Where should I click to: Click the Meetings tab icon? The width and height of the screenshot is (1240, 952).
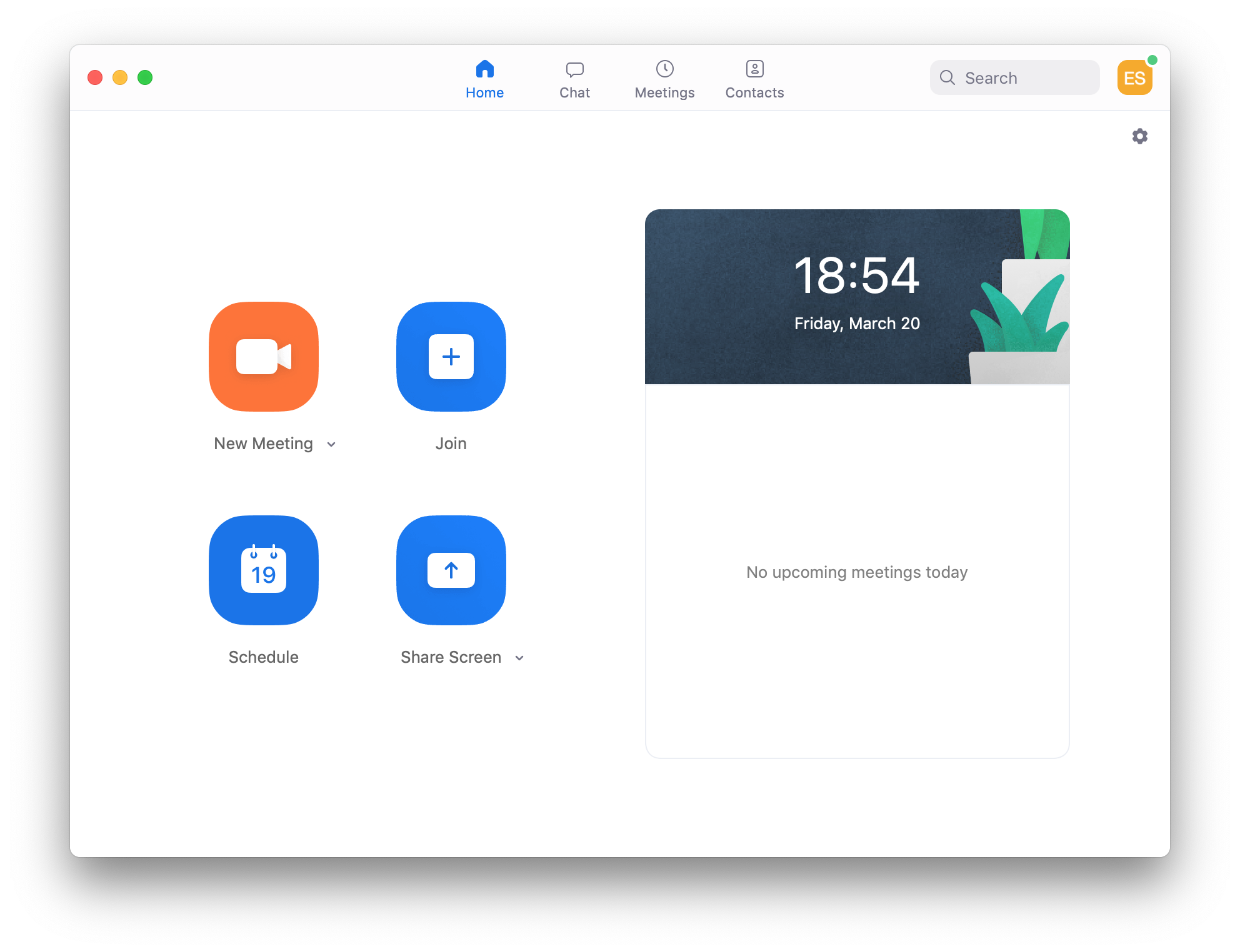click(664, 70)
